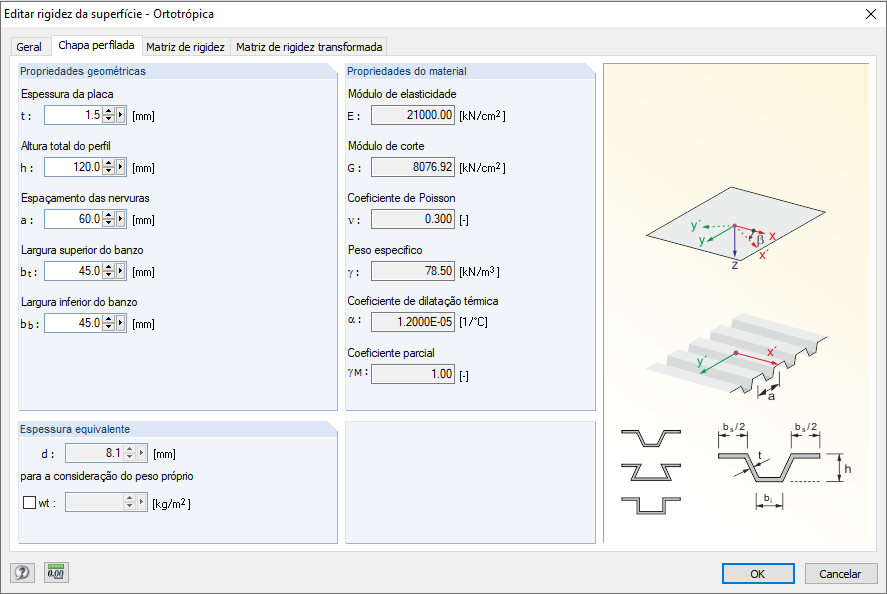
Task: Open arrow menu beside wt field
Action: pos(141,502)
